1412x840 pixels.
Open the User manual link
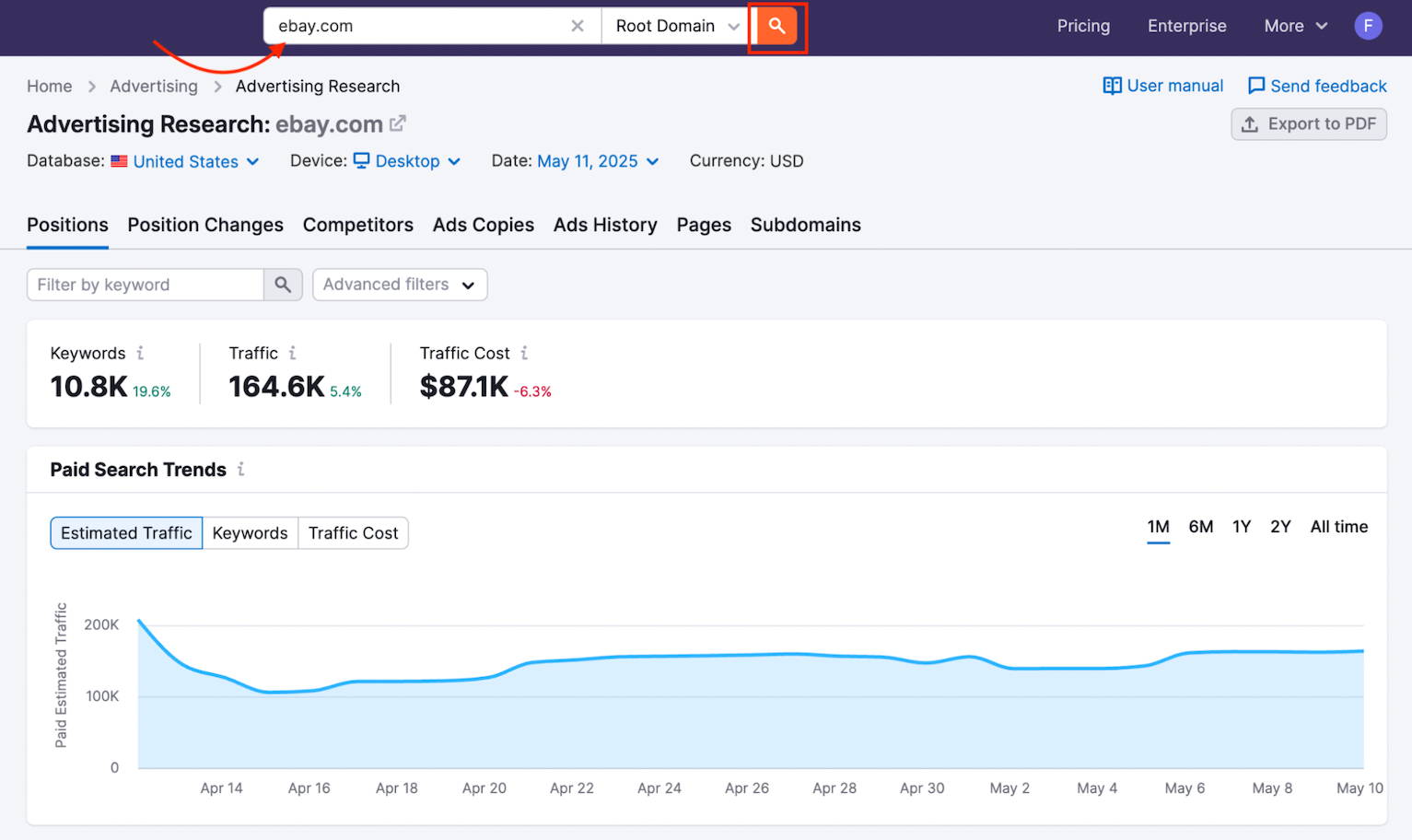tap(1163, 87)
